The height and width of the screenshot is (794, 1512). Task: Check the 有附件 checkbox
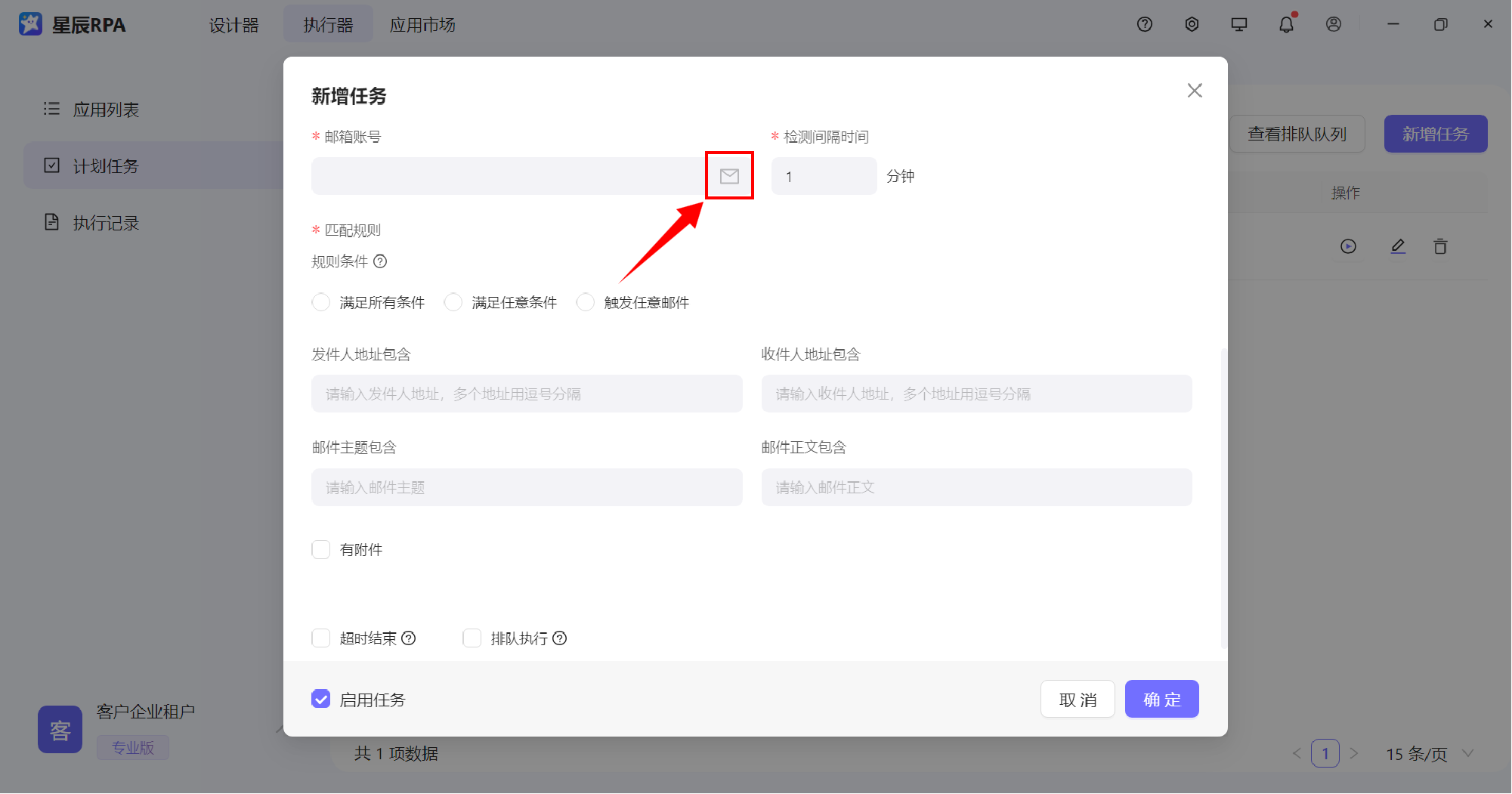[x=320, y=549]
